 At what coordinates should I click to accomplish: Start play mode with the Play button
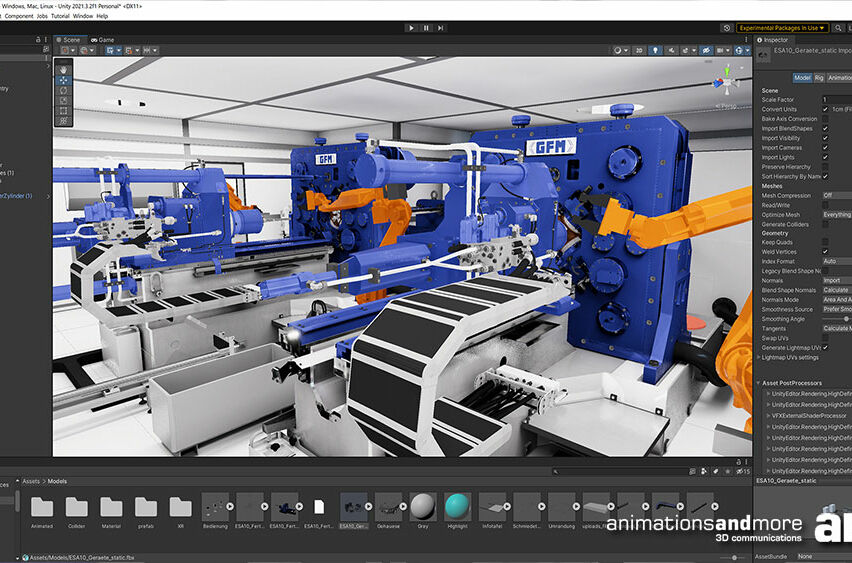click(x=411, y=28)
